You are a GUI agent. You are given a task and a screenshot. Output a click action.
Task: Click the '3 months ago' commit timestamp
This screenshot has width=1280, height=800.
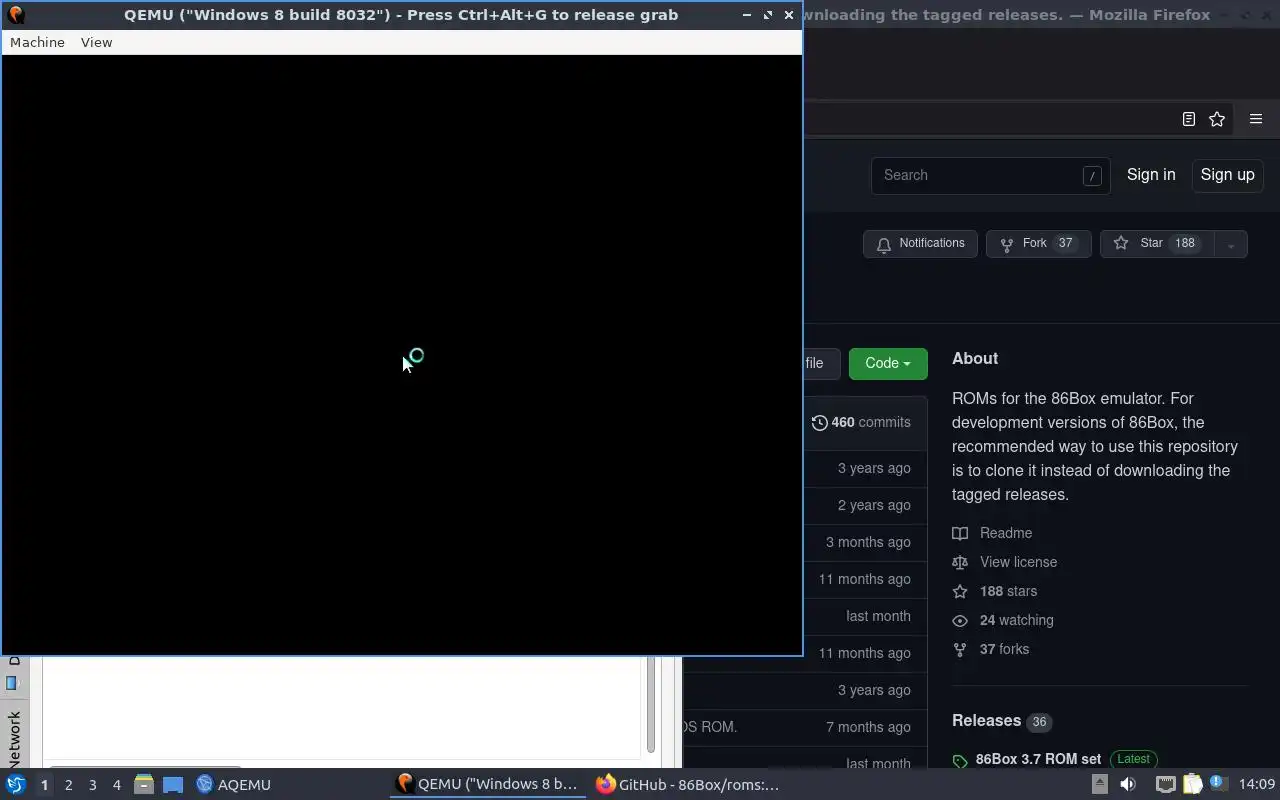tap(868, 542)
